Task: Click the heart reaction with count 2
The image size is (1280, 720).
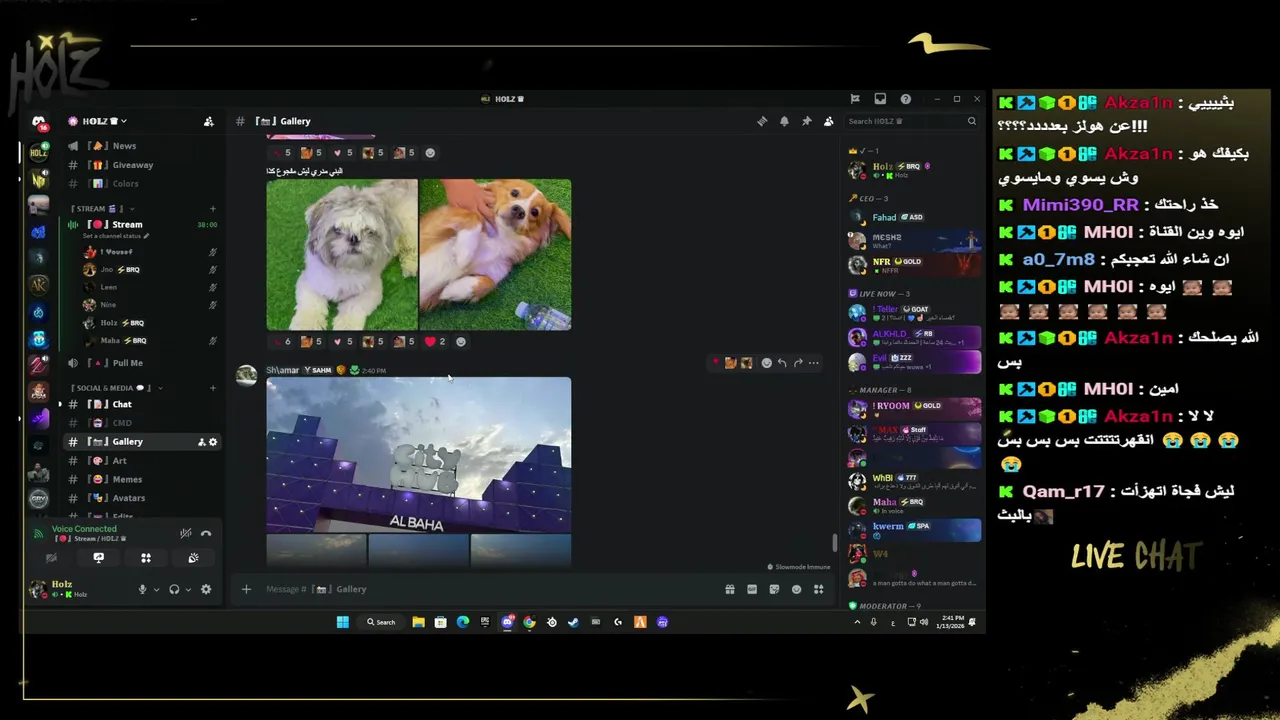Action: (x=435, y=341)
